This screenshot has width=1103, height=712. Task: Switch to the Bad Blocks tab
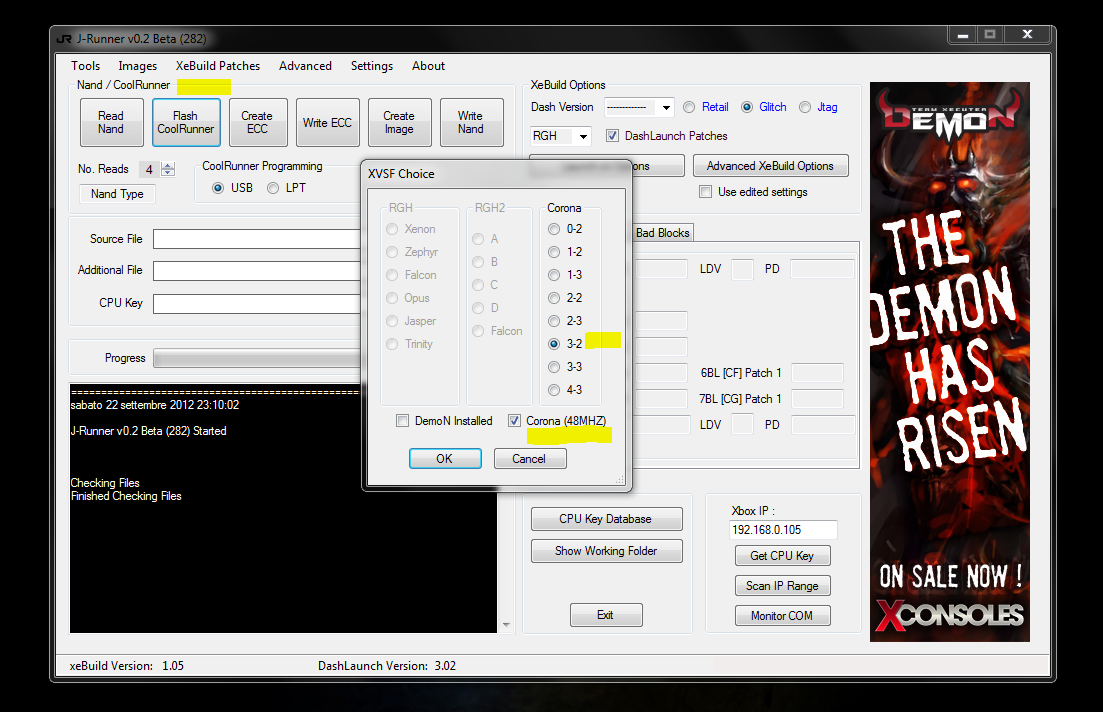click(662, 233)
